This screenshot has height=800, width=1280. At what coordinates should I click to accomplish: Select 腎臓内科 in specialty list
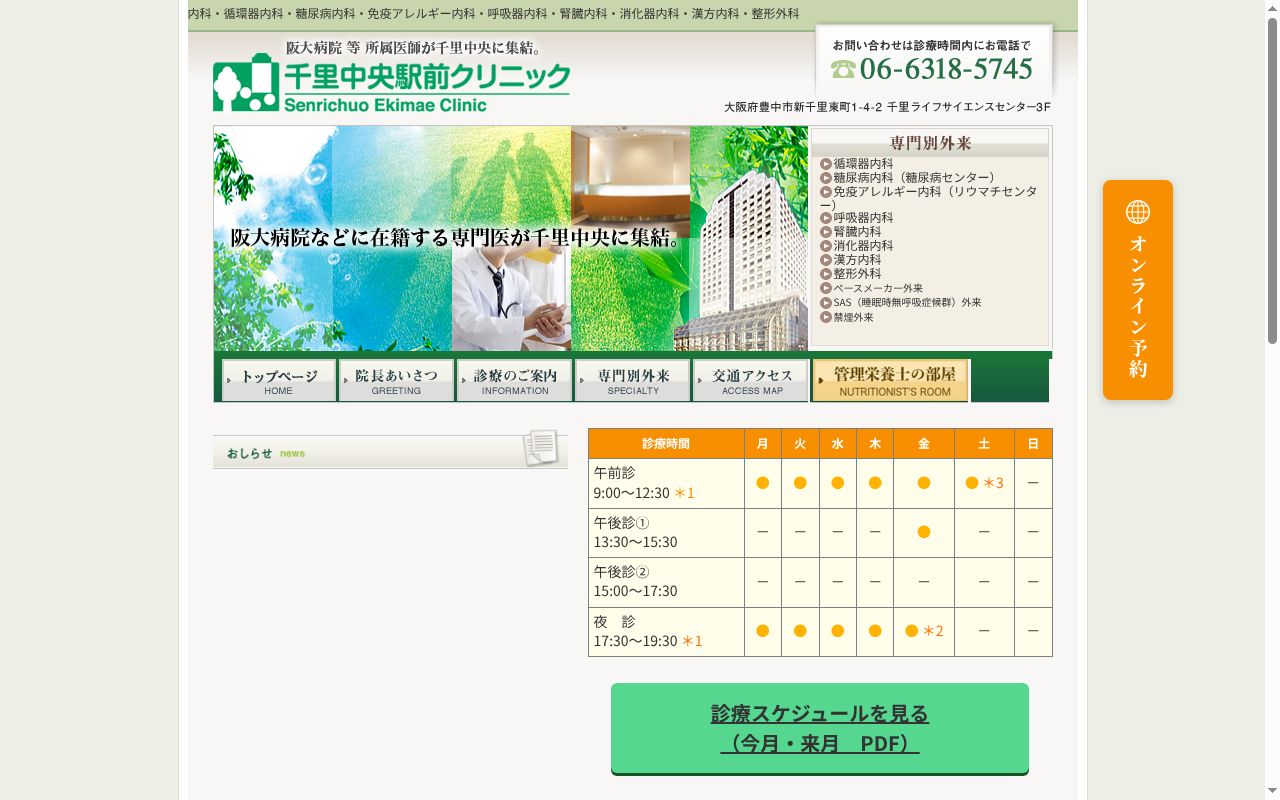click(857, 232)
